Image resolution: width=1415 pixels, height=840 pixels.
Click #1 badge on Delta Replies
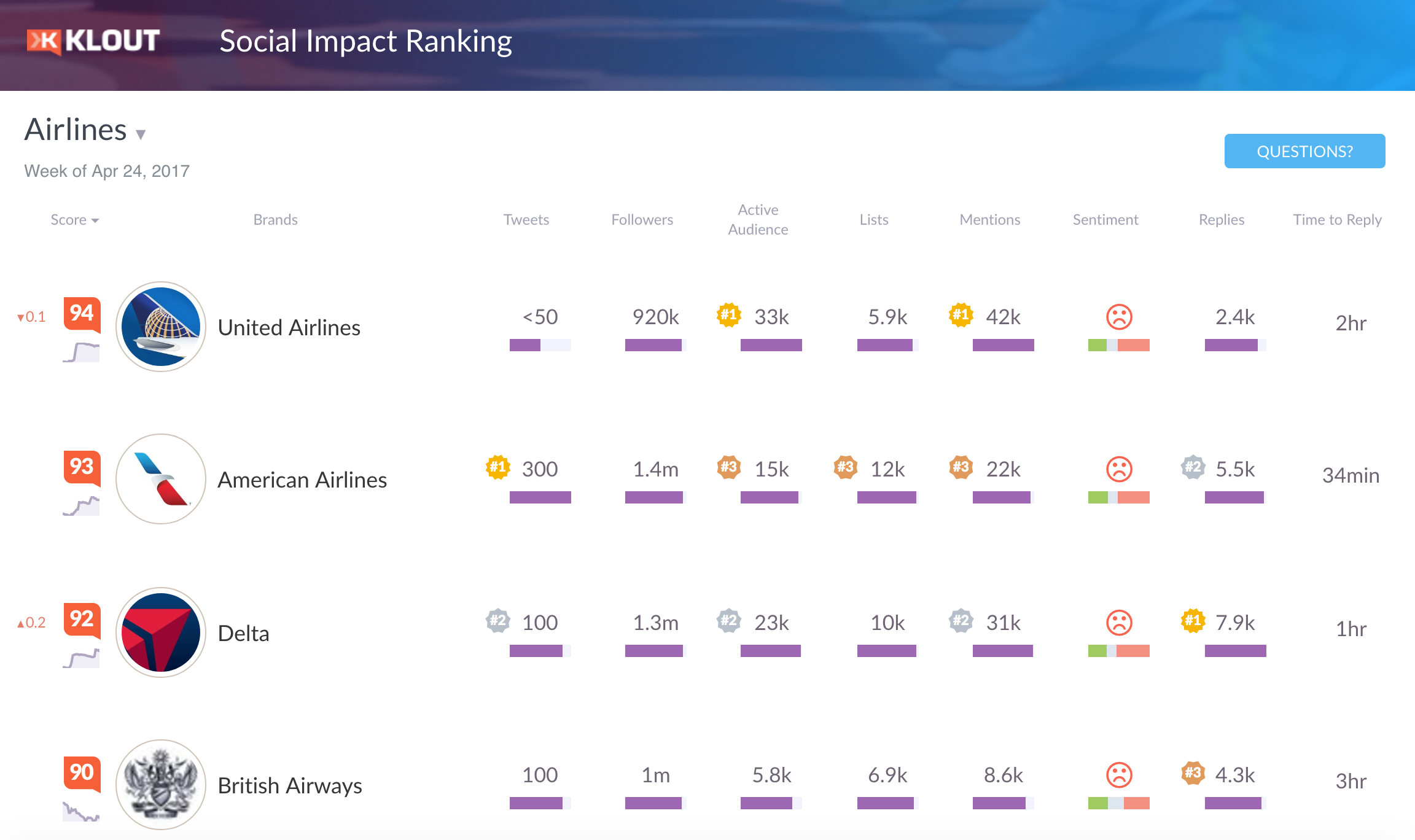pyautogui.click(x=1193, y=621)
